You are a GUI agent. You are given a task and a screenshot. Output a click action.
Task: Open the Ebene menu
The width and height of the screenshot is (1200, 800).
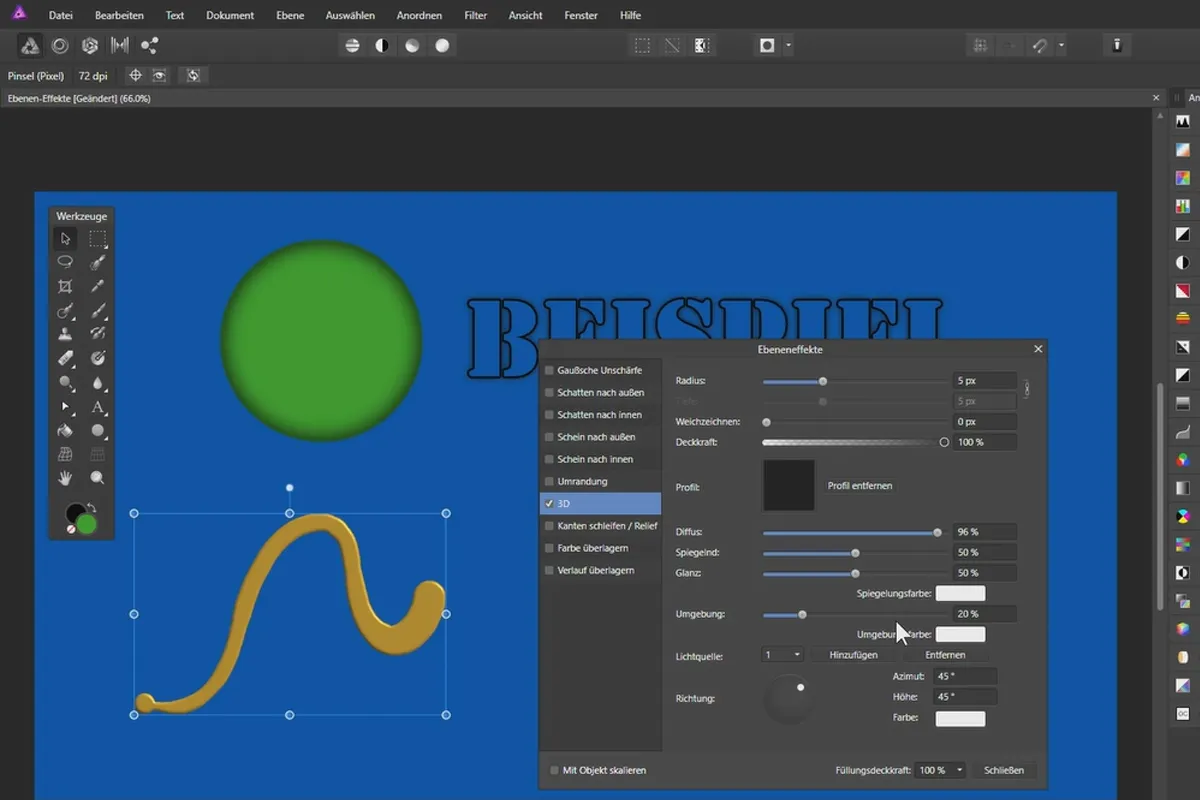click(x=290, y=15)
